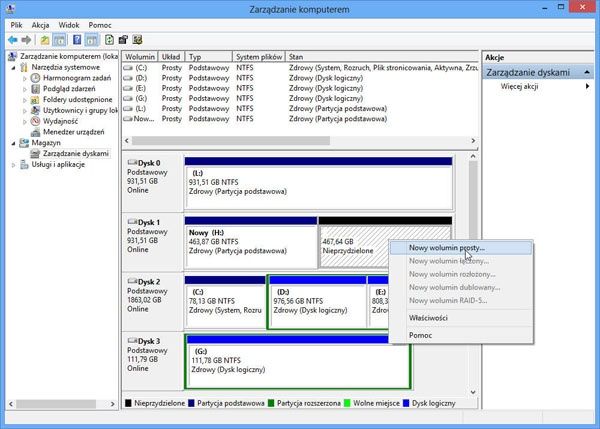Select the Podgląd zdarzeń tree icon
This screenshot has width=600, height=429.
(x=35, y=89)
